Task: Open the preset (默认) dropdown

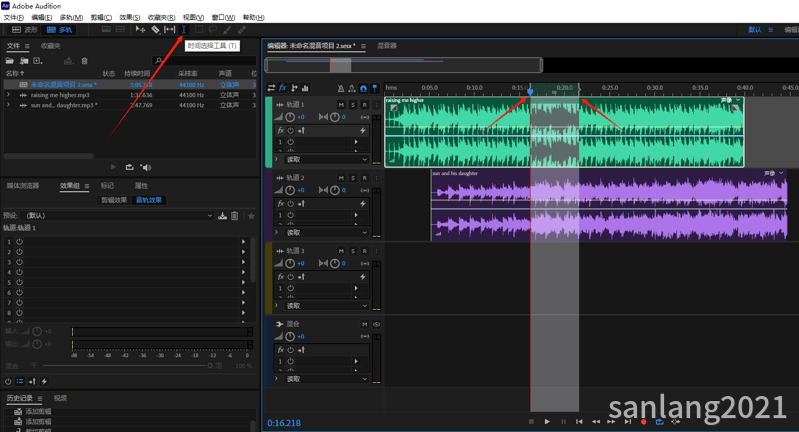Action: coord(118,215)
